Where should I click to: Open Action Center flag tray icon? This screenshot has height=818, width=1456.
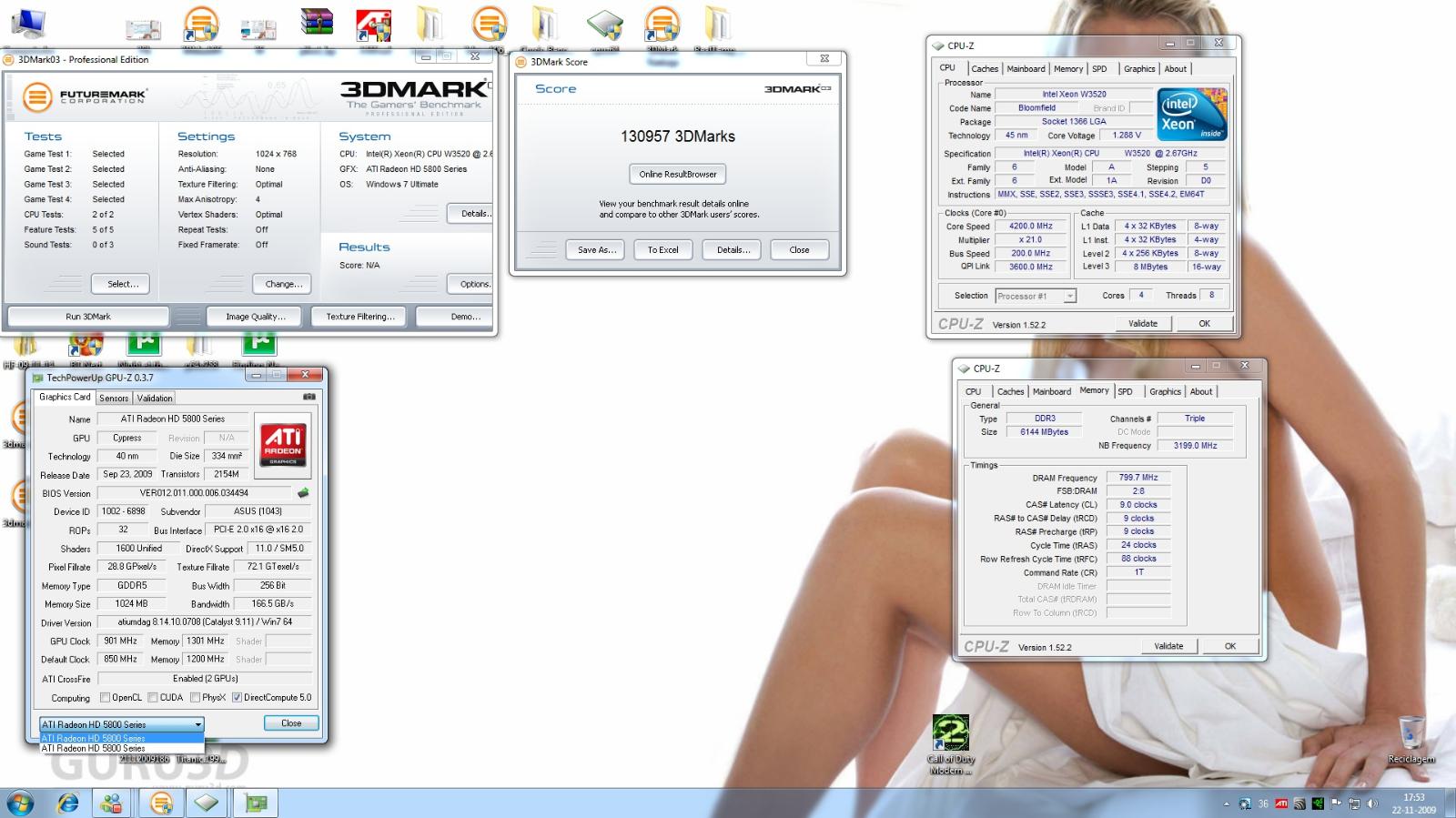[1336, 803]
